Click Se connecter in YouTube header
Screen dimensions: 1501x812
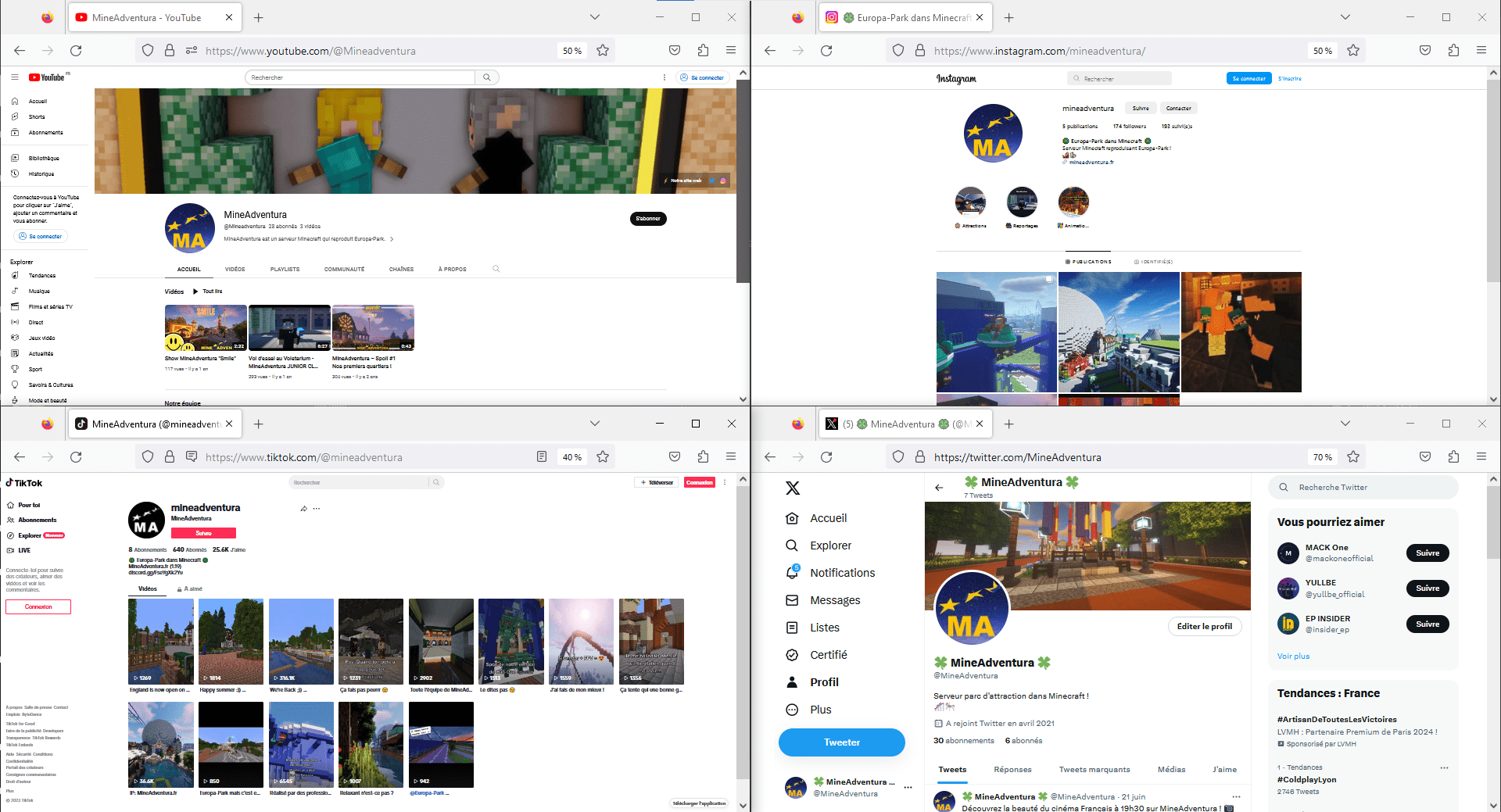pos(702,77)
